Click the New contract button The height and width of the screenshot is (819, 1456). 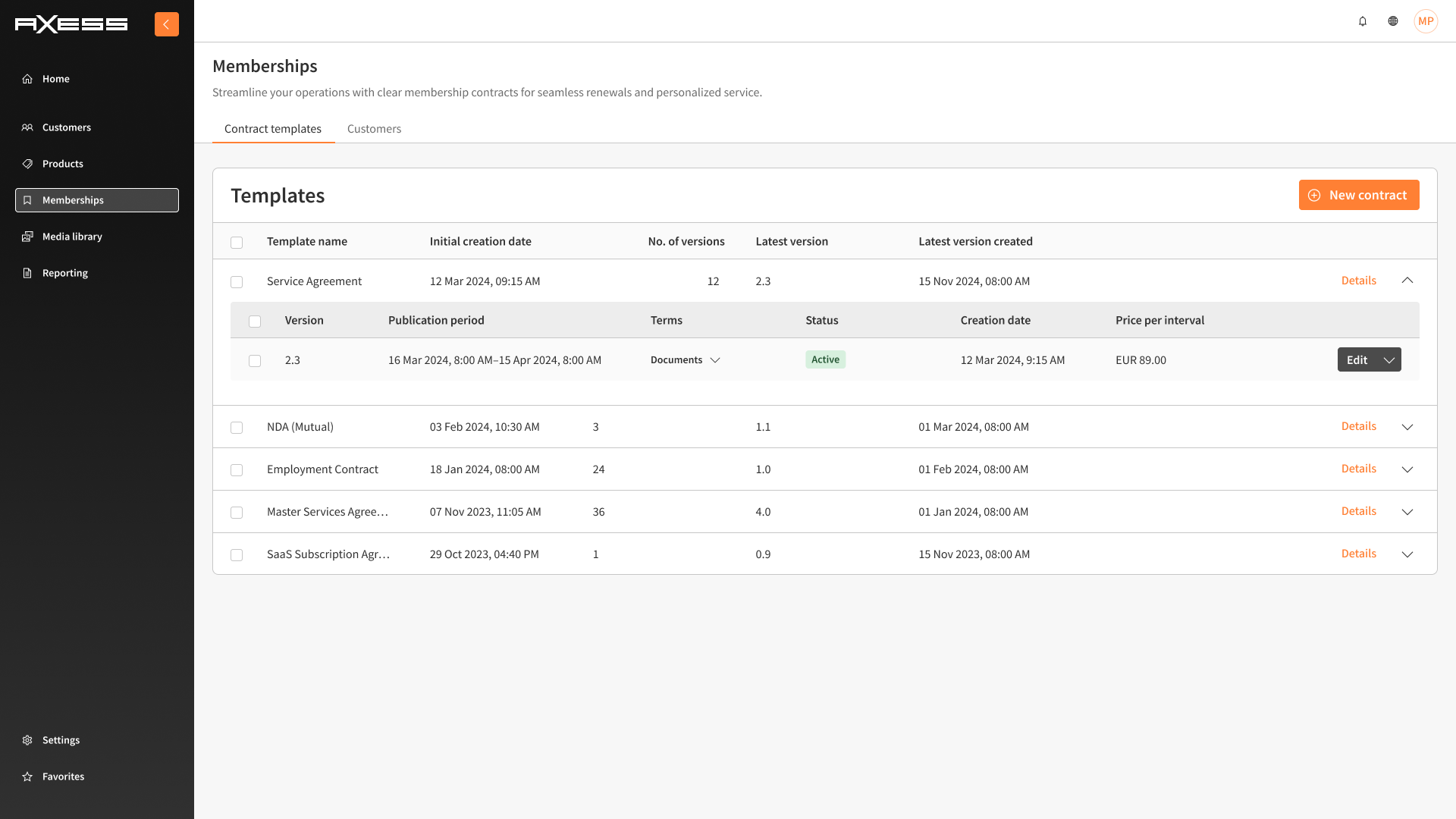[x=1358, y=195]
